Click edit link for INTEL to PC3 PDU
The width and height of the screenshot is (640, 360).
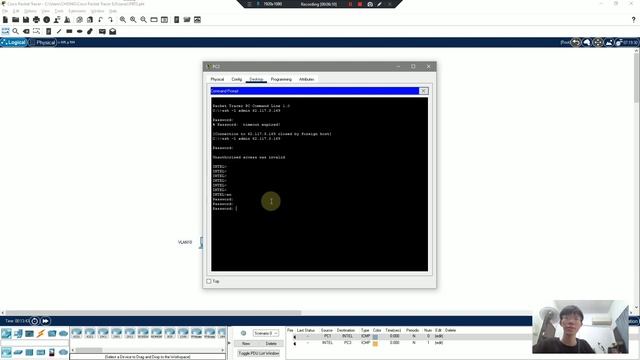click(x=439, y=343)
